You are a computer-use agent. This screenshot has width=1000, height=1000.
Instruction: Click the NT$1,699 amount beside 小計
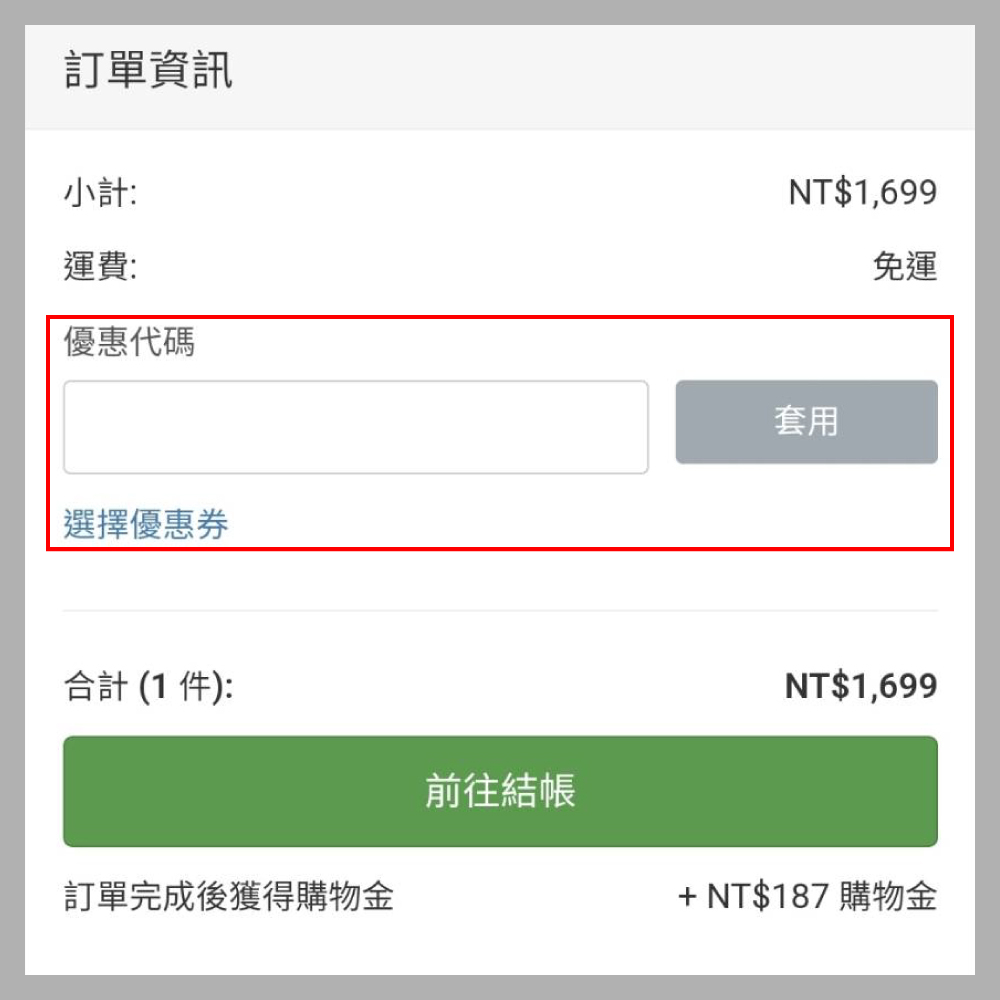[862, 192]
